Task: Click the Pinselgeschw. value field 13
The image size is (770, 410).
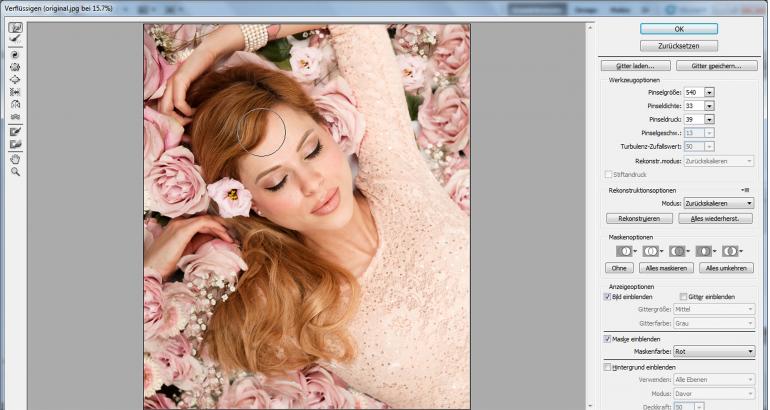Action: coord(694,133)
